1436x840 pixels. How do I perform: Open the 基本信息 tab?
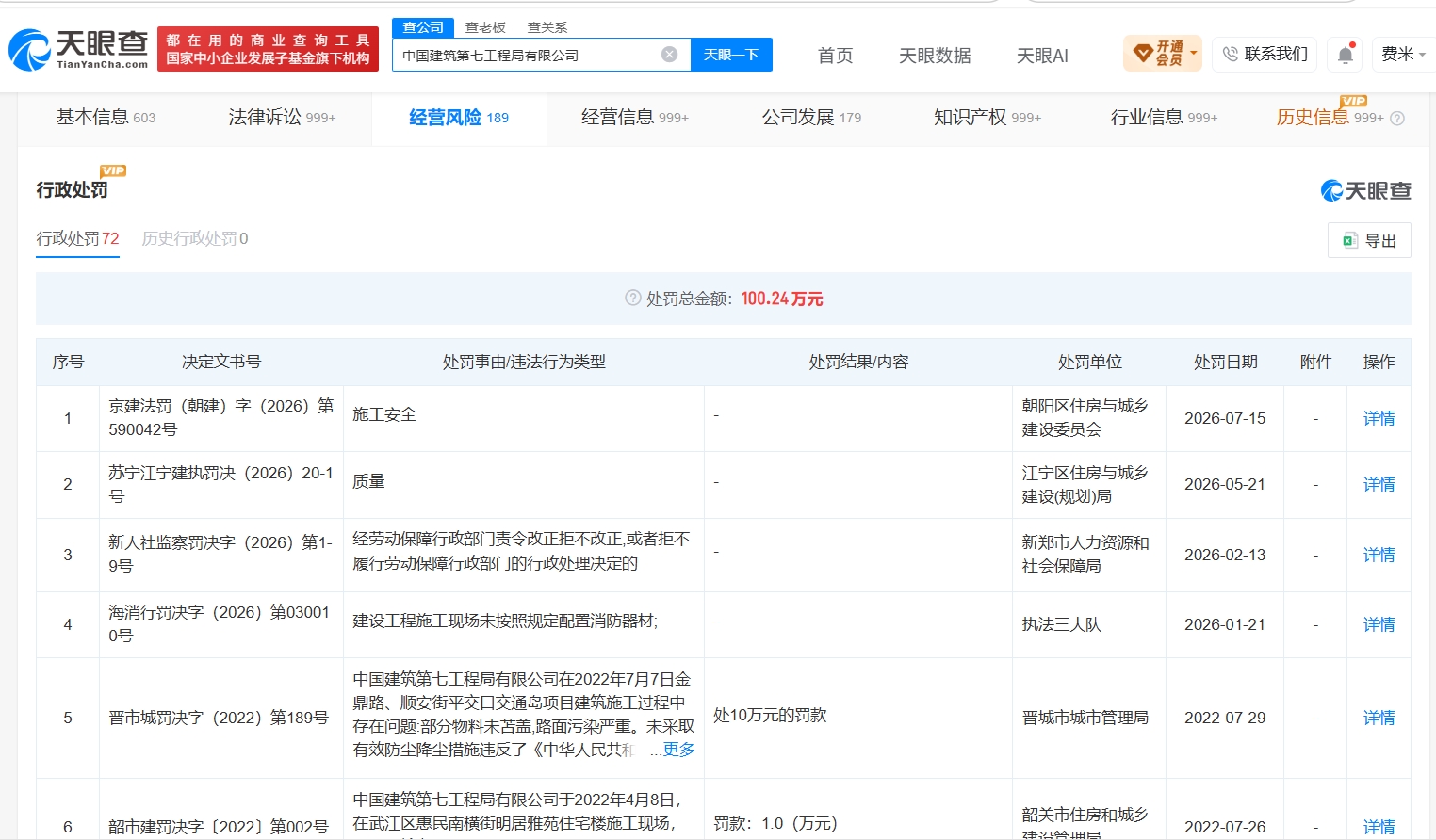pos(106,117)
